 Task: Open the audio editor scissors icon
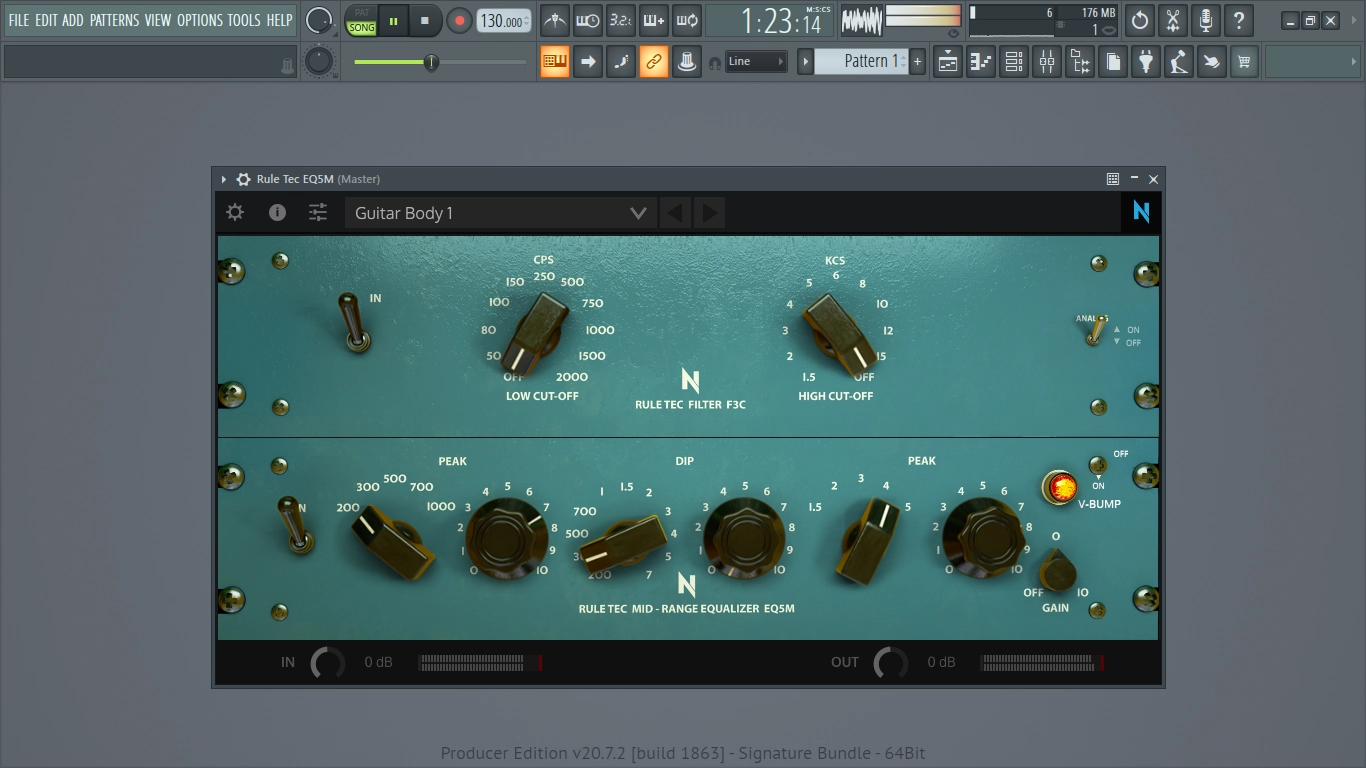coord(1173,20)
